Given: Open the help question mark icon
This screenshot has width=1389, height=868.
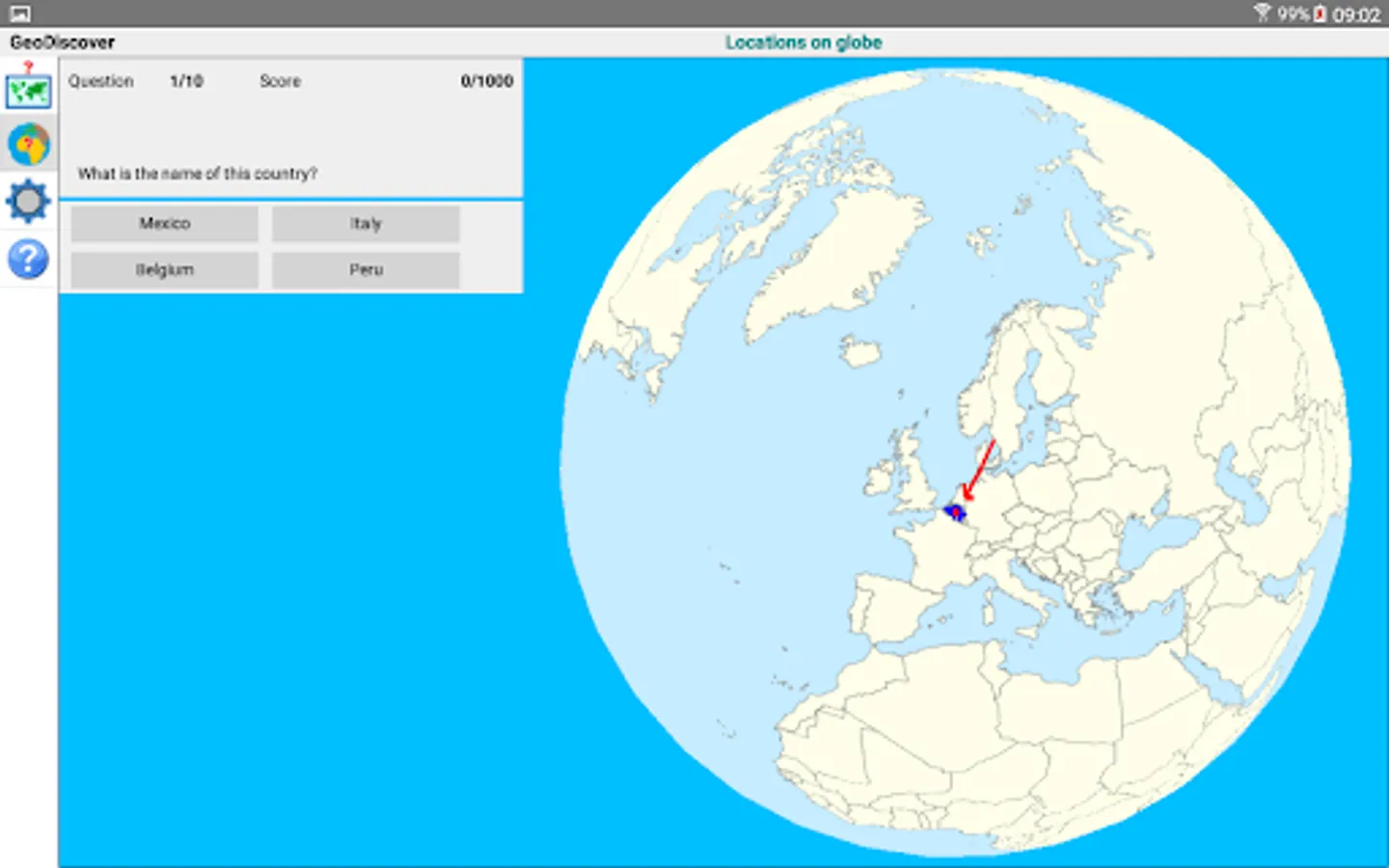Looking at the screenshot, I should [28, 259].
